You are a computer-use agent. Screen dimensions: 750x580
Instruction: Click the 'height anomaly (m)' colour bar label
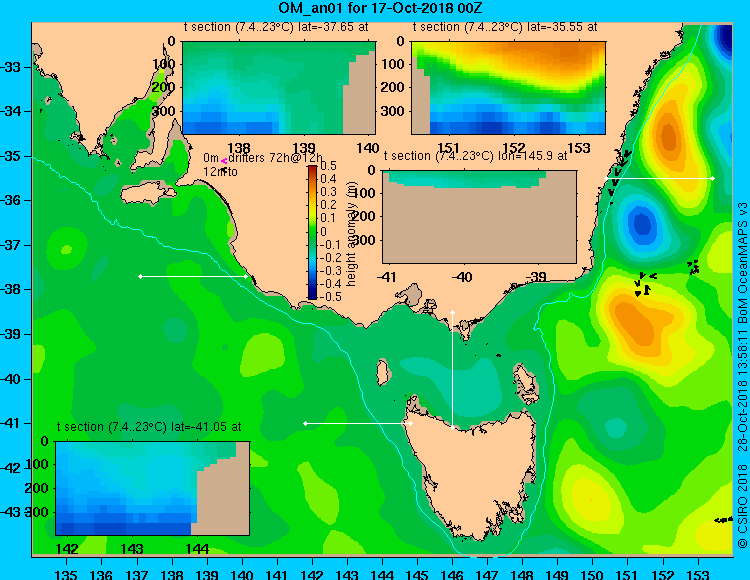(352, 234)
